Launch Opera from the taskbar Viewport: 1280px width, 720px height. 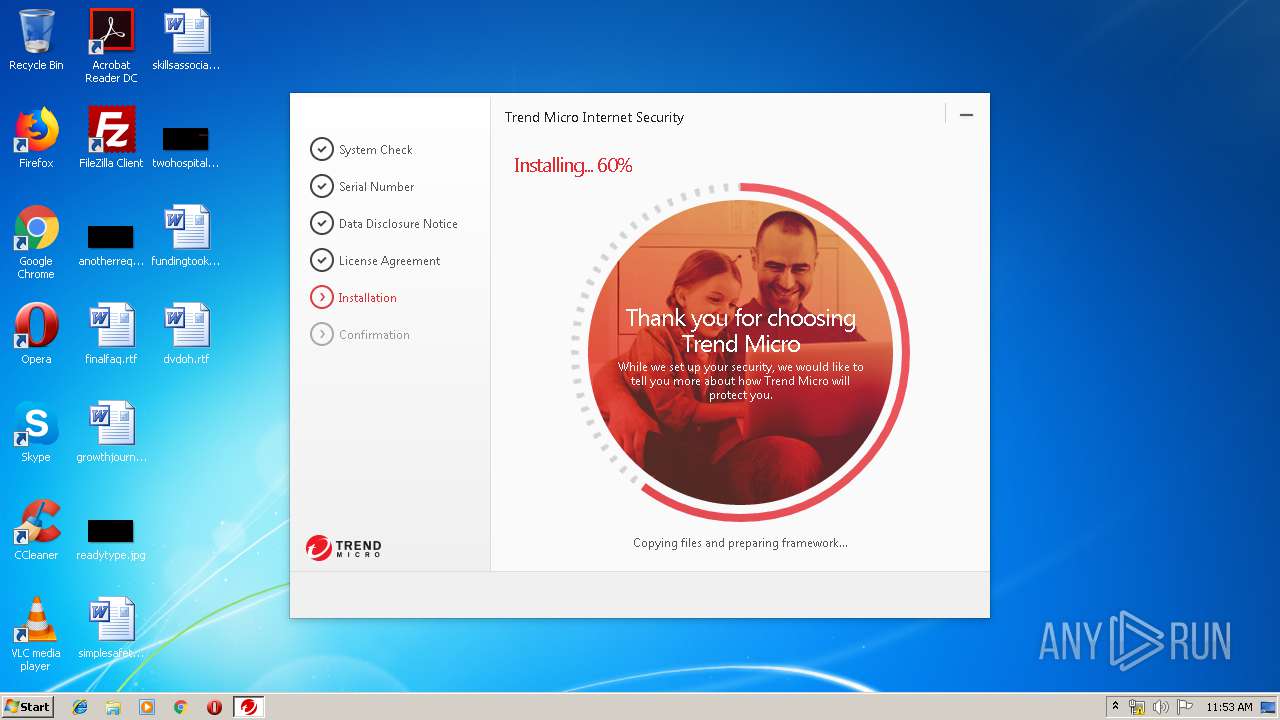pyautogui.click(x=214, y=707)
